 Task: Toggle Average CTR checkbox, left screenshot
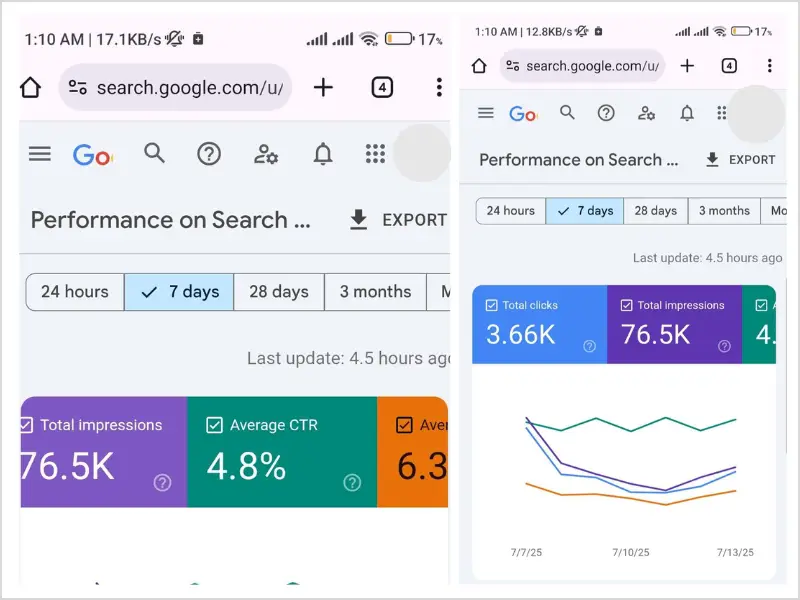tap(214, 425)
